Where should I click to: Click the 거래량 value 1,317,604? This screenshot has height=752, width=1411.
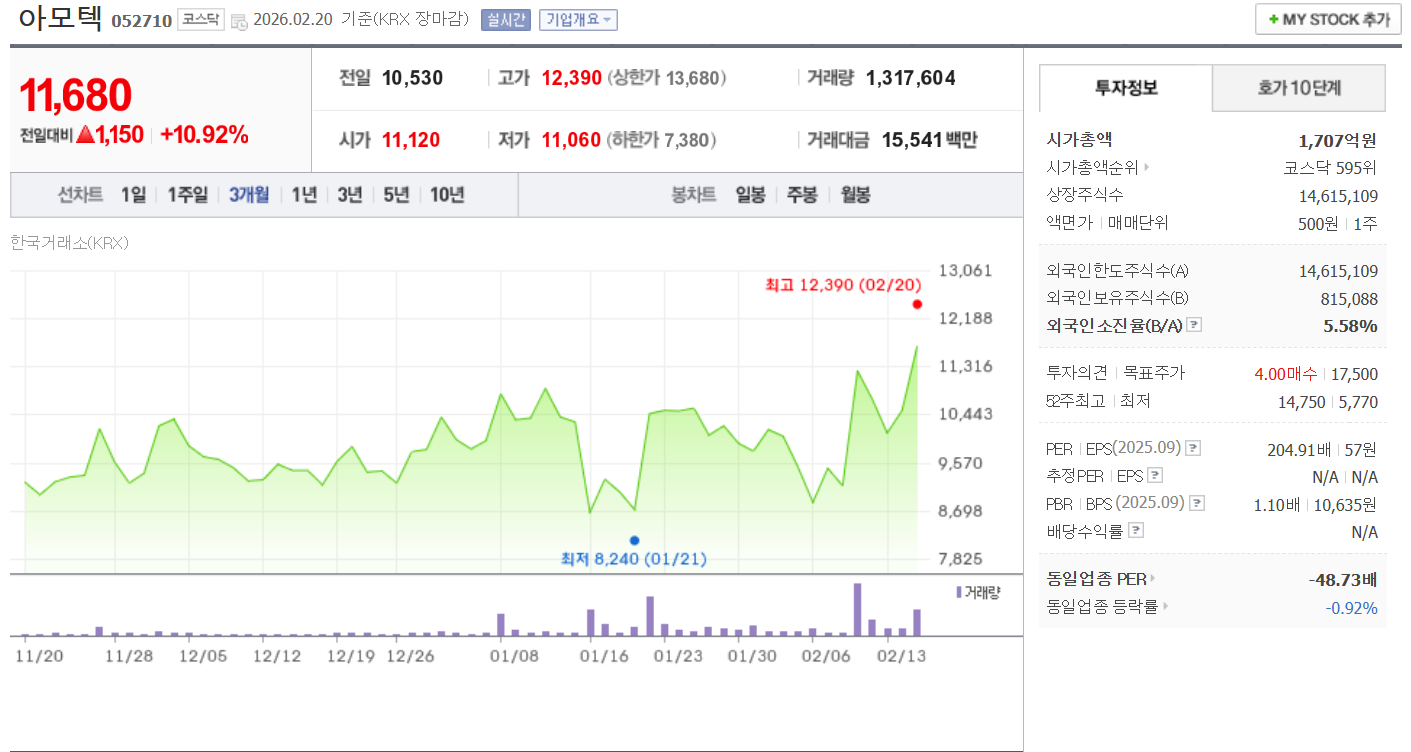[x=911, y=78]
